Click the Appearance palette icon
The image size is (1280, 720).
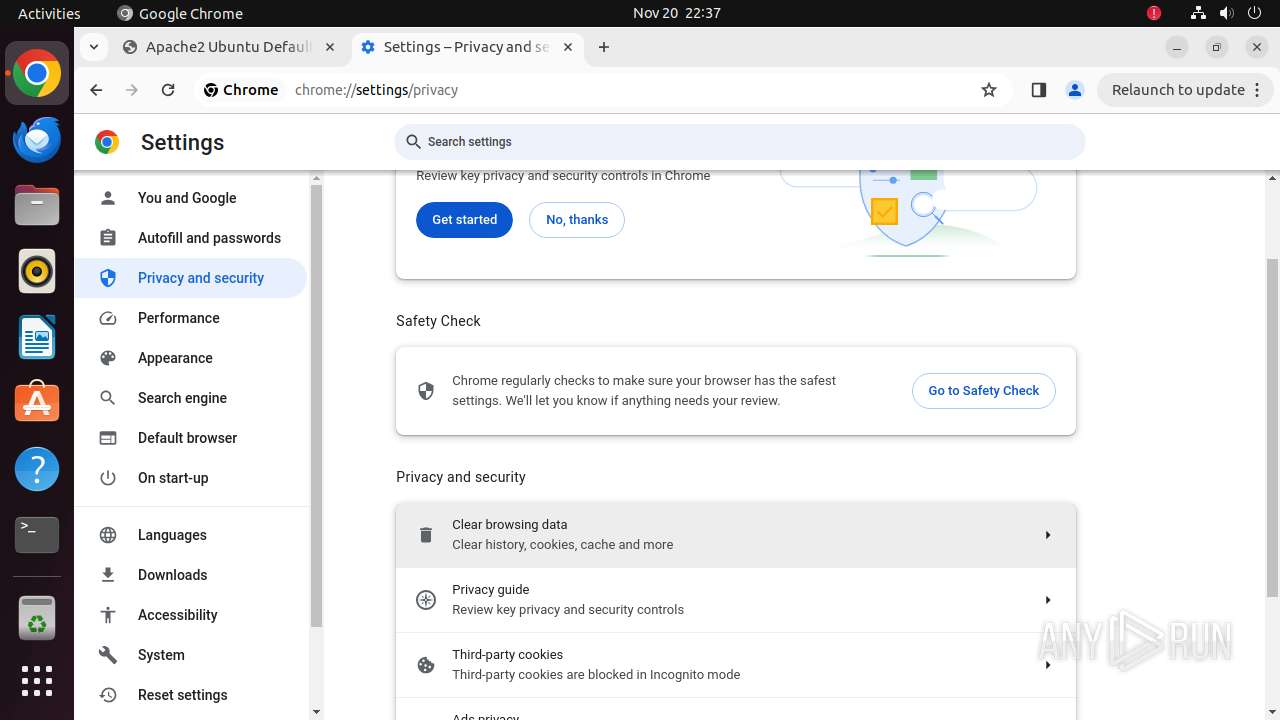pyautogui.click(x=108, y=358)
